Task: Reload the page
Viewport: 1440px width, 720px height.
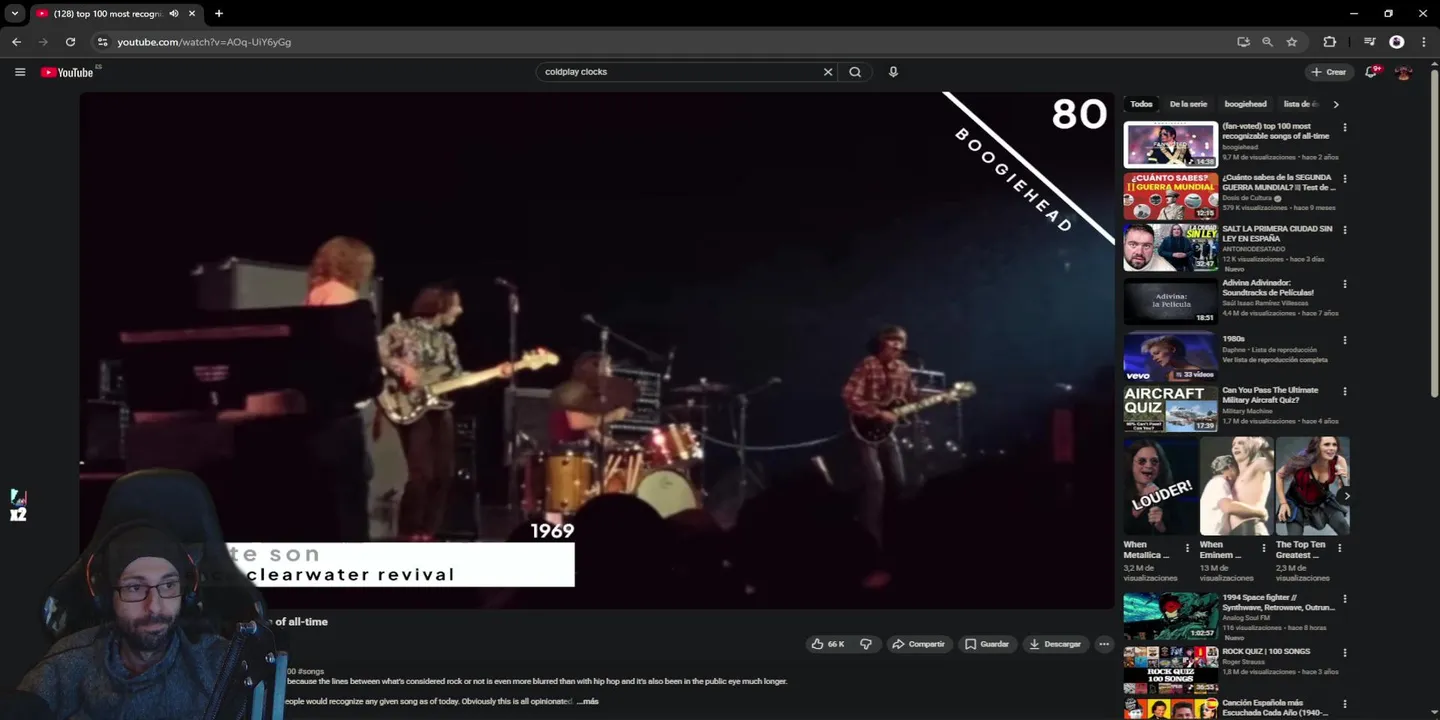Action: [70, 42]
